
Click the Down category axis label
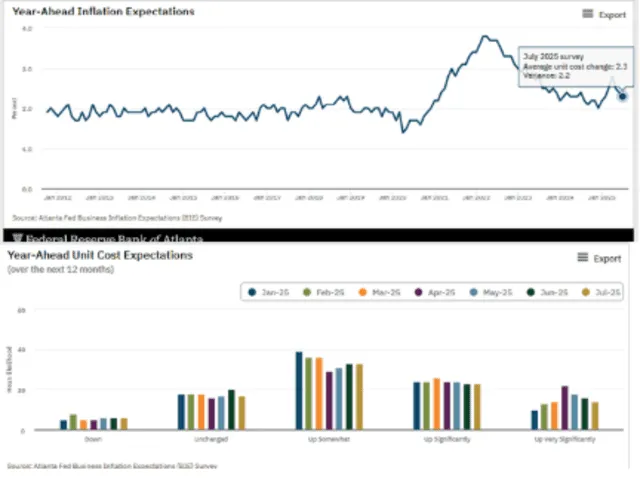click(92, 439)
